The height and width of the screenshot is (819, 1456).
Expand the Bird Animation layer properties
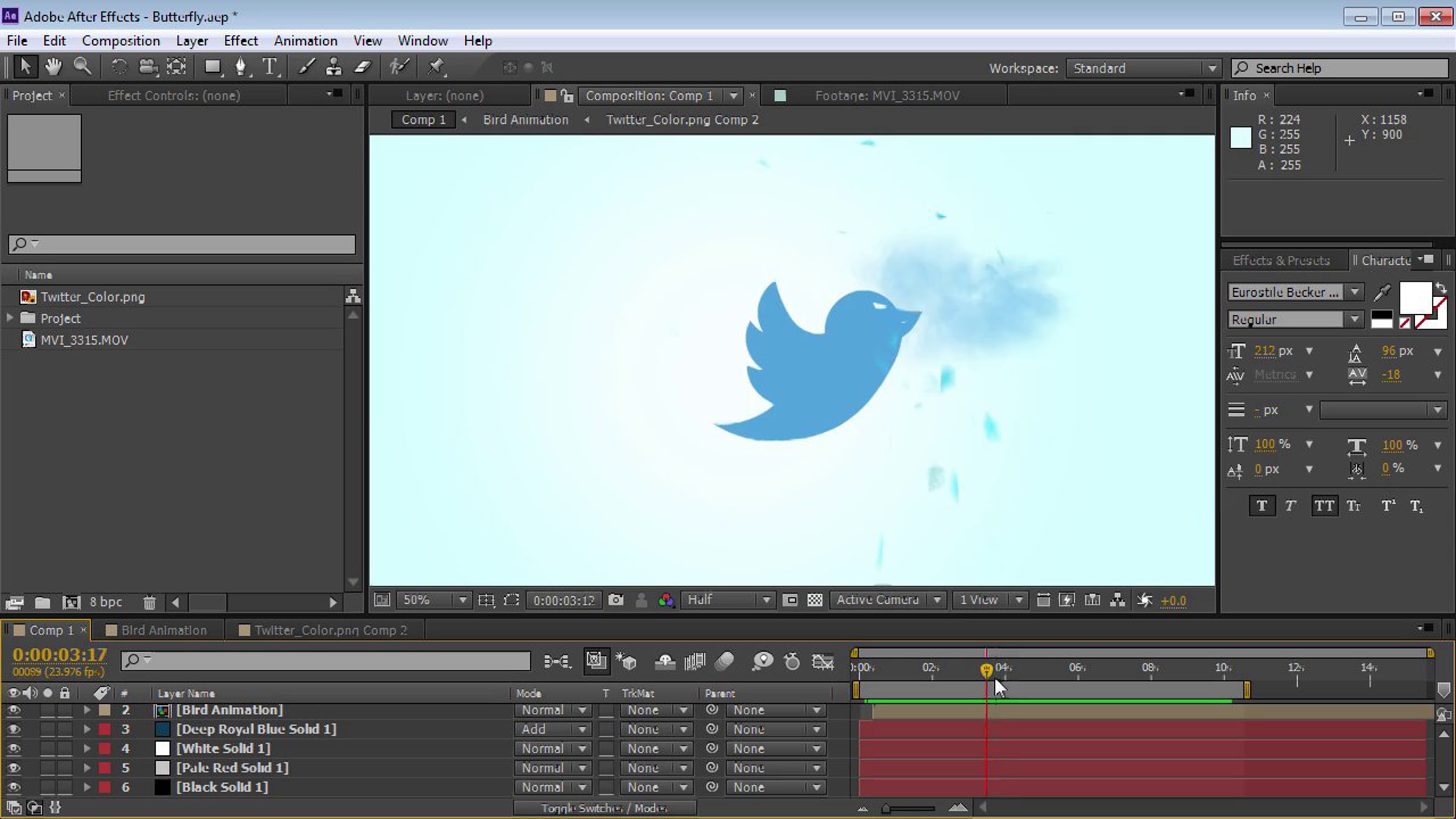(87, 710)
